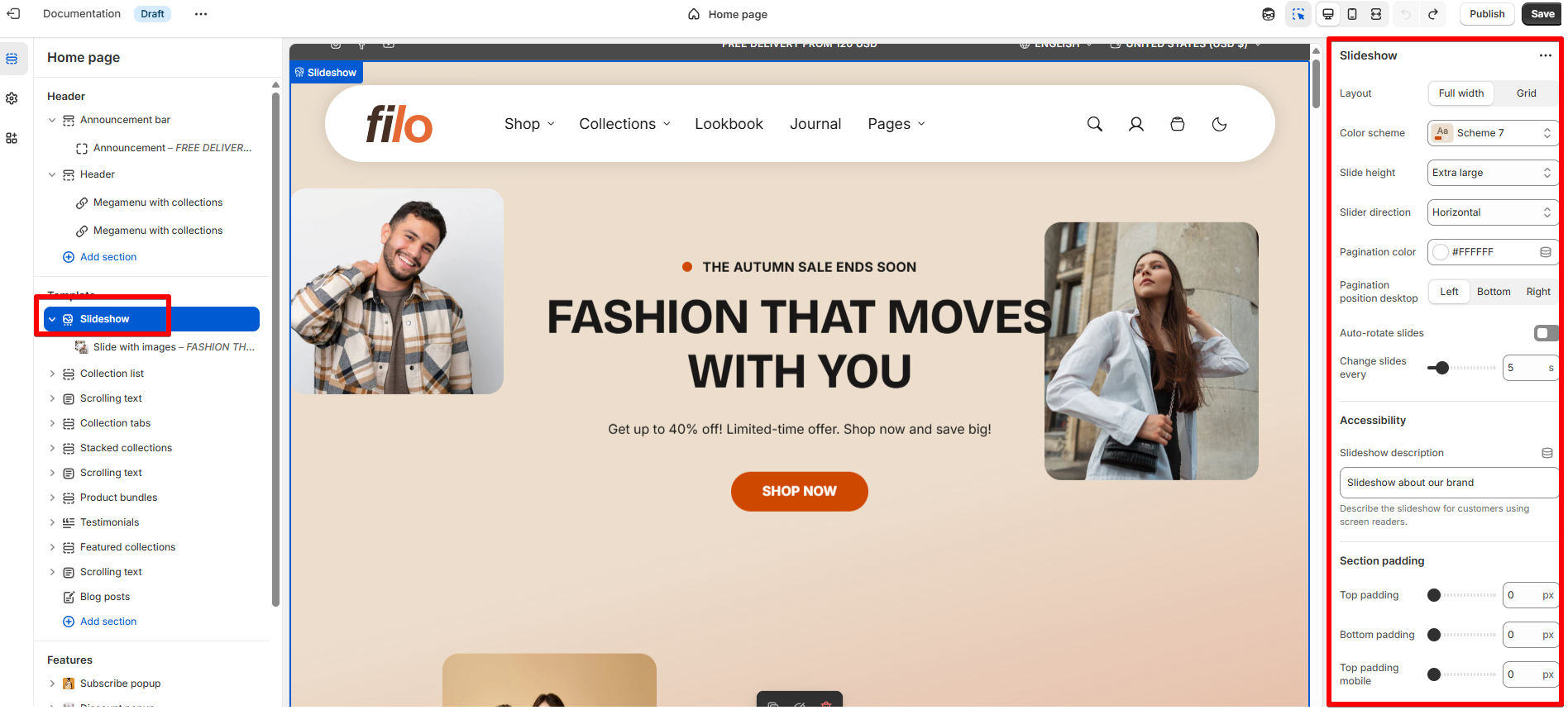
Task: Open Pages menu in store navigation
Action: click(896, 124)
